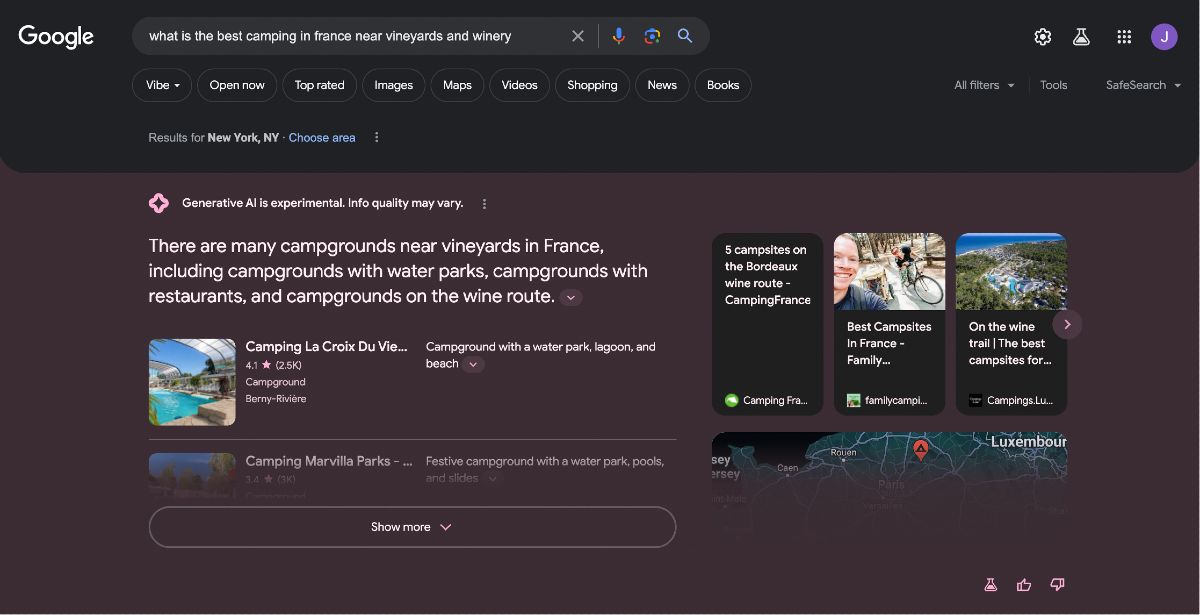Click the La Croix Du Vieux pool thumbnail
Image resolution: width=1200 pixels, height=615 pixels.
[192, 382]
